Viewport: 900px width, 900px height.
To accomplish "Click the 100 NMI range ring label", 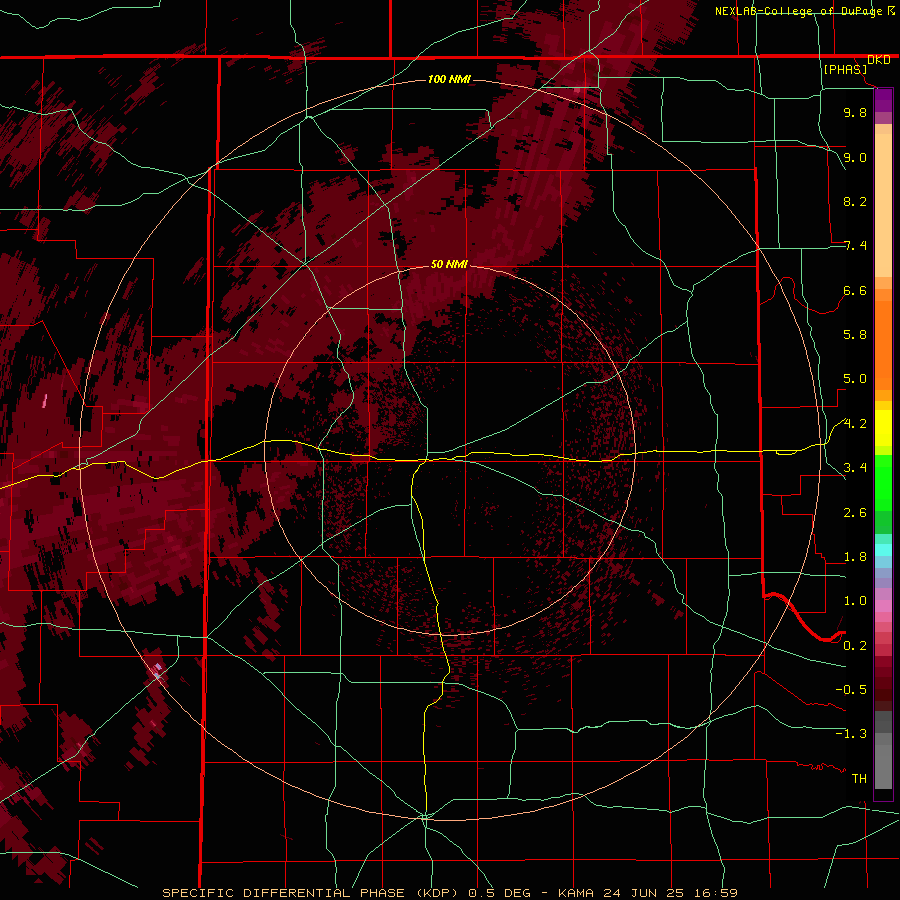I will click(449, 79).
